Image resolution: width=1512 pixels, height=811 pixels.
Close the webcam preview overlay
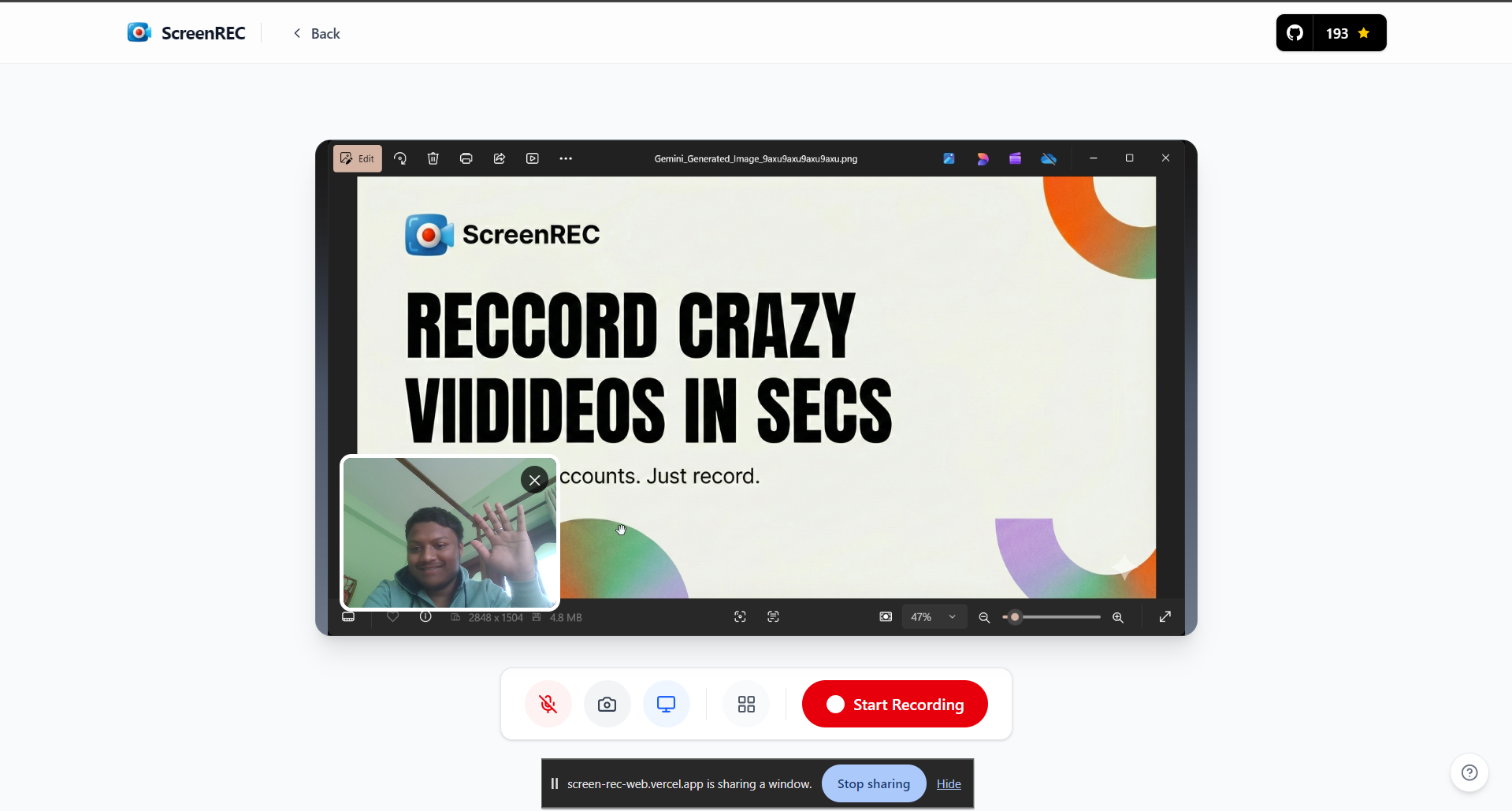pos(533,479)
